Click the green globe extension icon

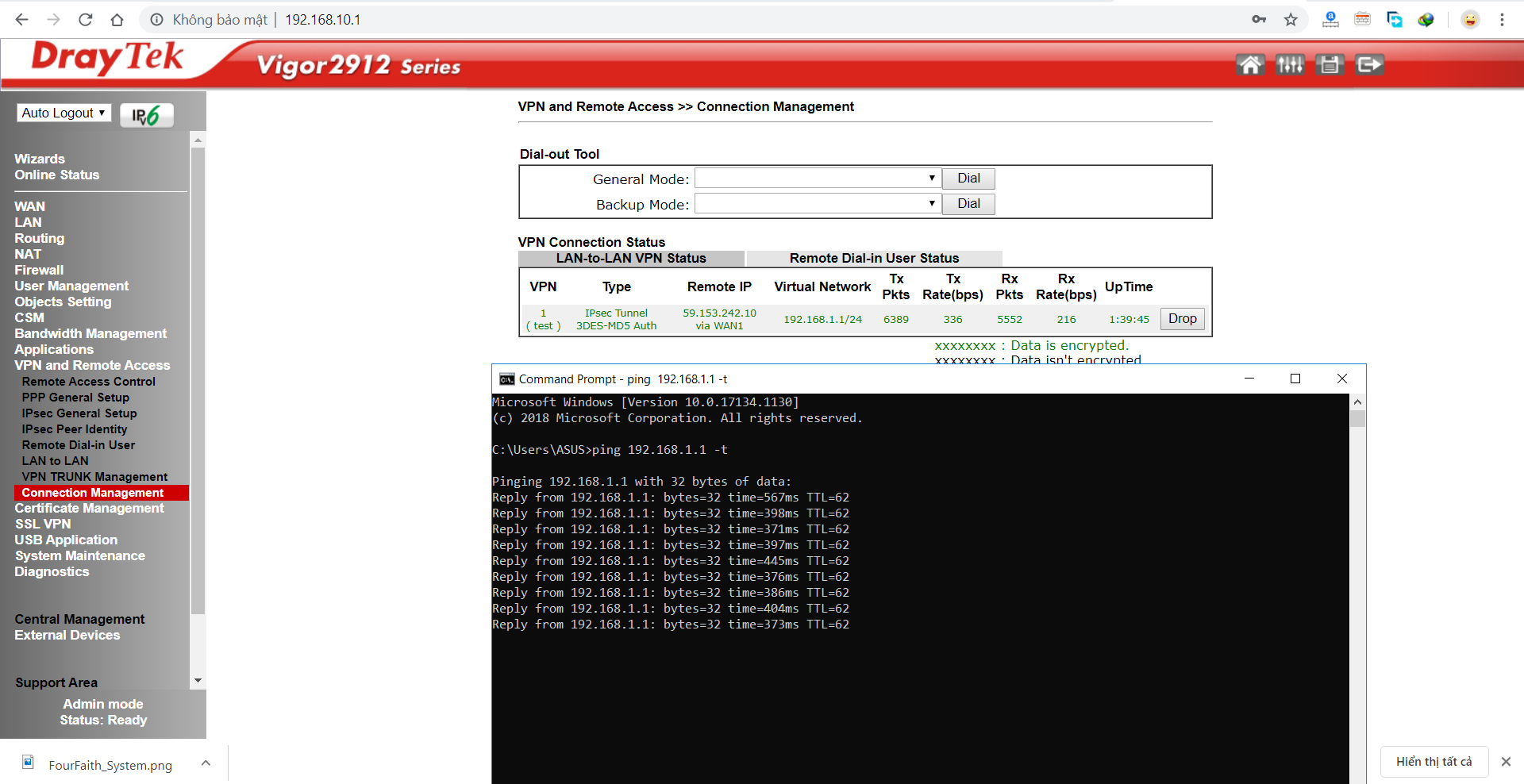point(1426,19)
